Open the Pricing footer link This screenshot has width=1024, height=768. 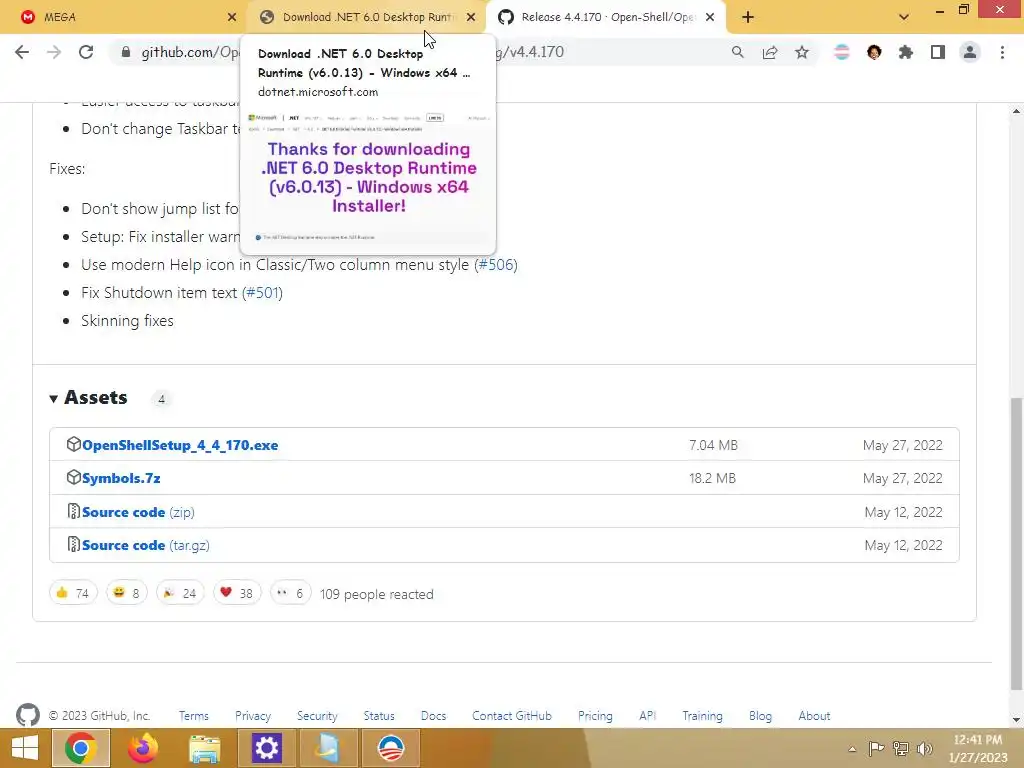coord(595,716)
